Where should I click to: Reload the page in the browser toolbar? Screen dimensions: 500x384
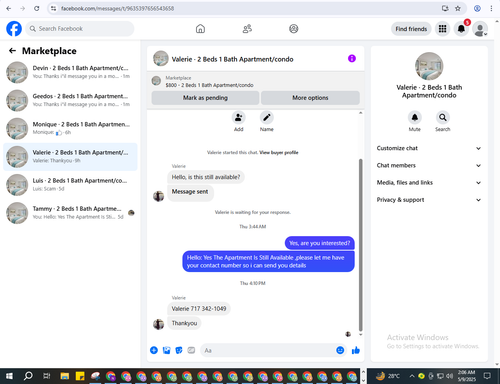tap(37, 8)
